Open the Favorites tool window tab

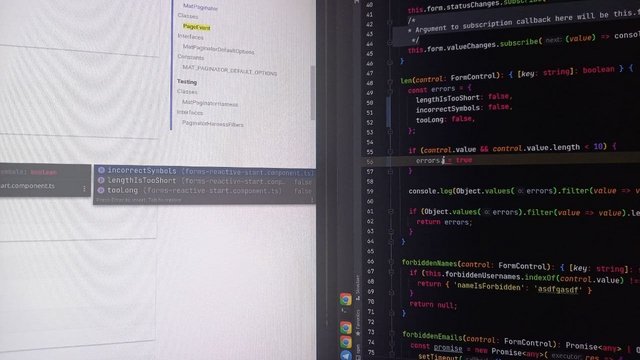pos(358,322)
